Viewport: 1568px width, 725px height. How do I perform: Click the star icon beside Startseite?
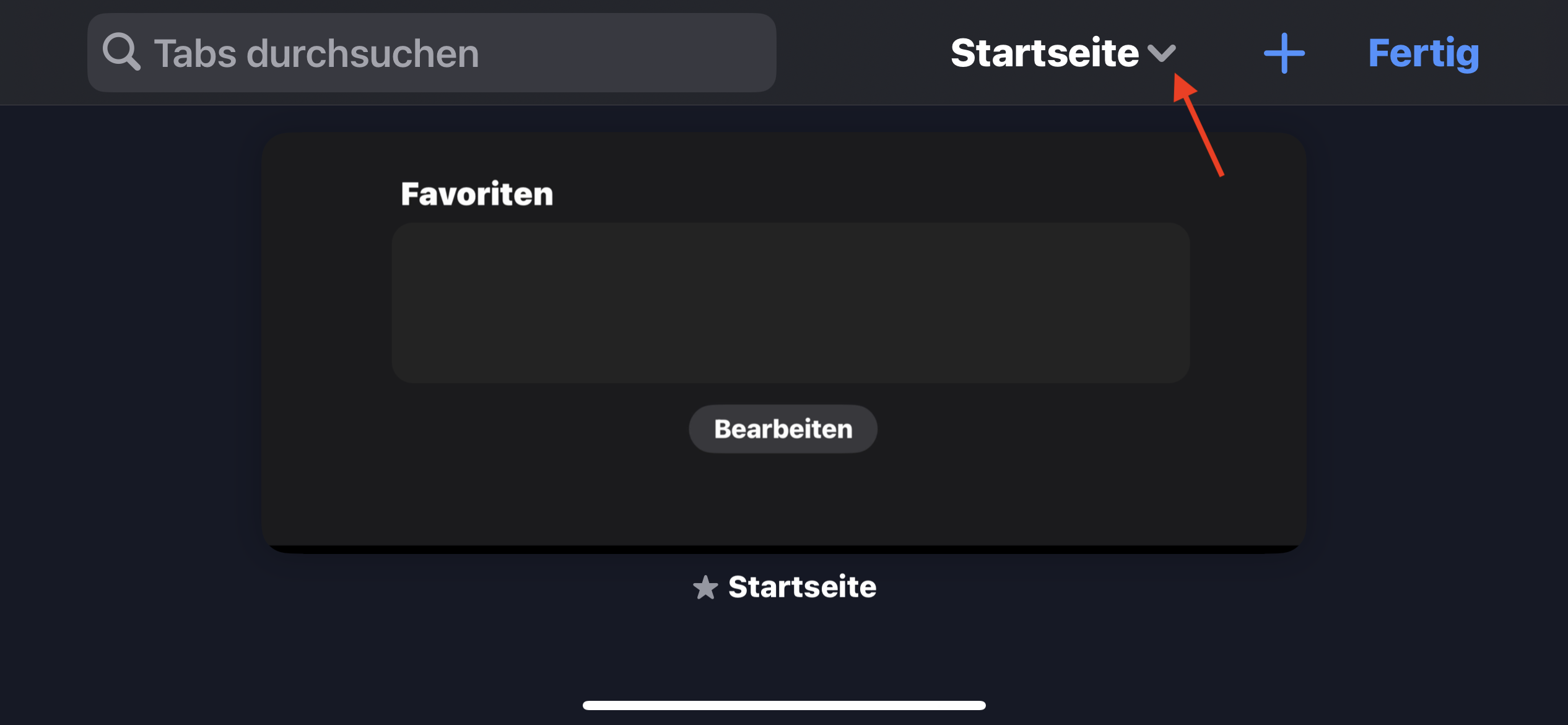pos(705,587)
